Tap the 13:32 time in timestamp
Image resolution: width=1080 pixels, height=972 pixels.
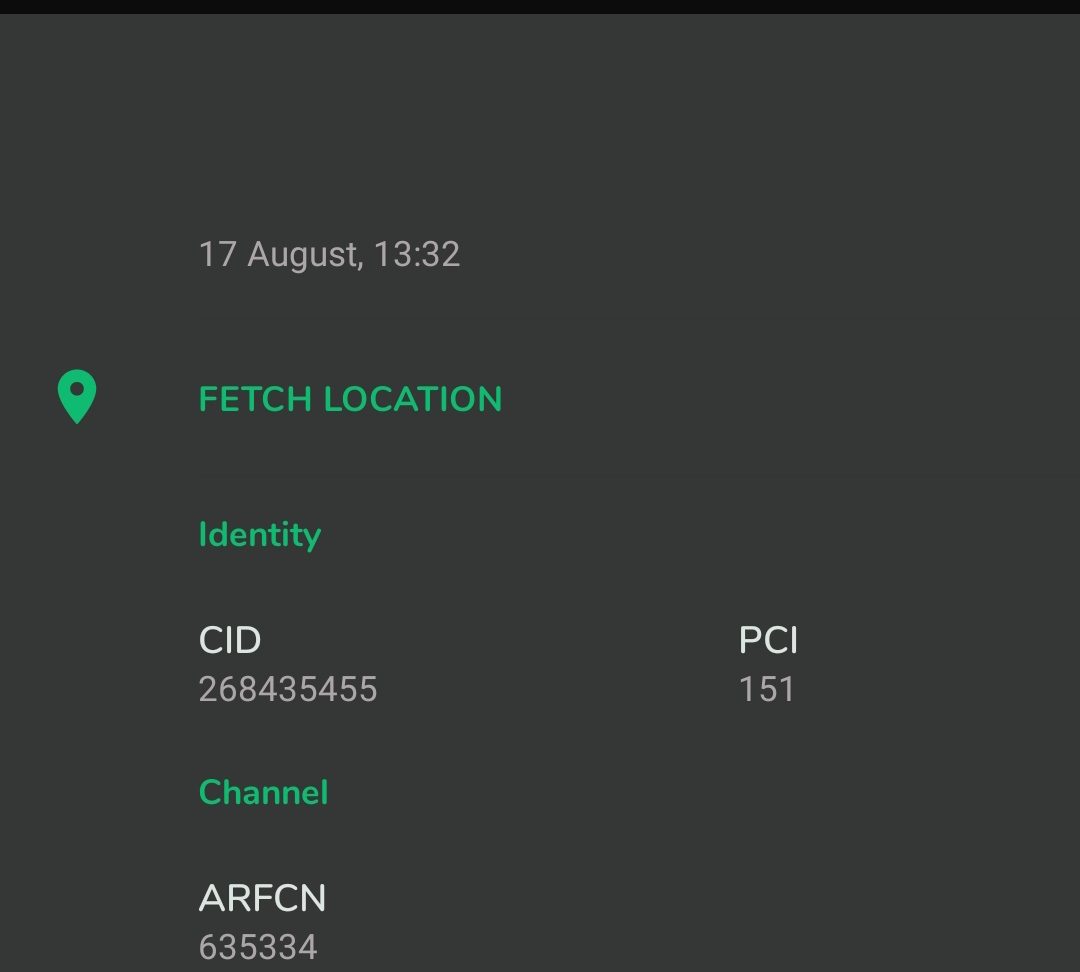pyautogui.click(x=417, y=254)
